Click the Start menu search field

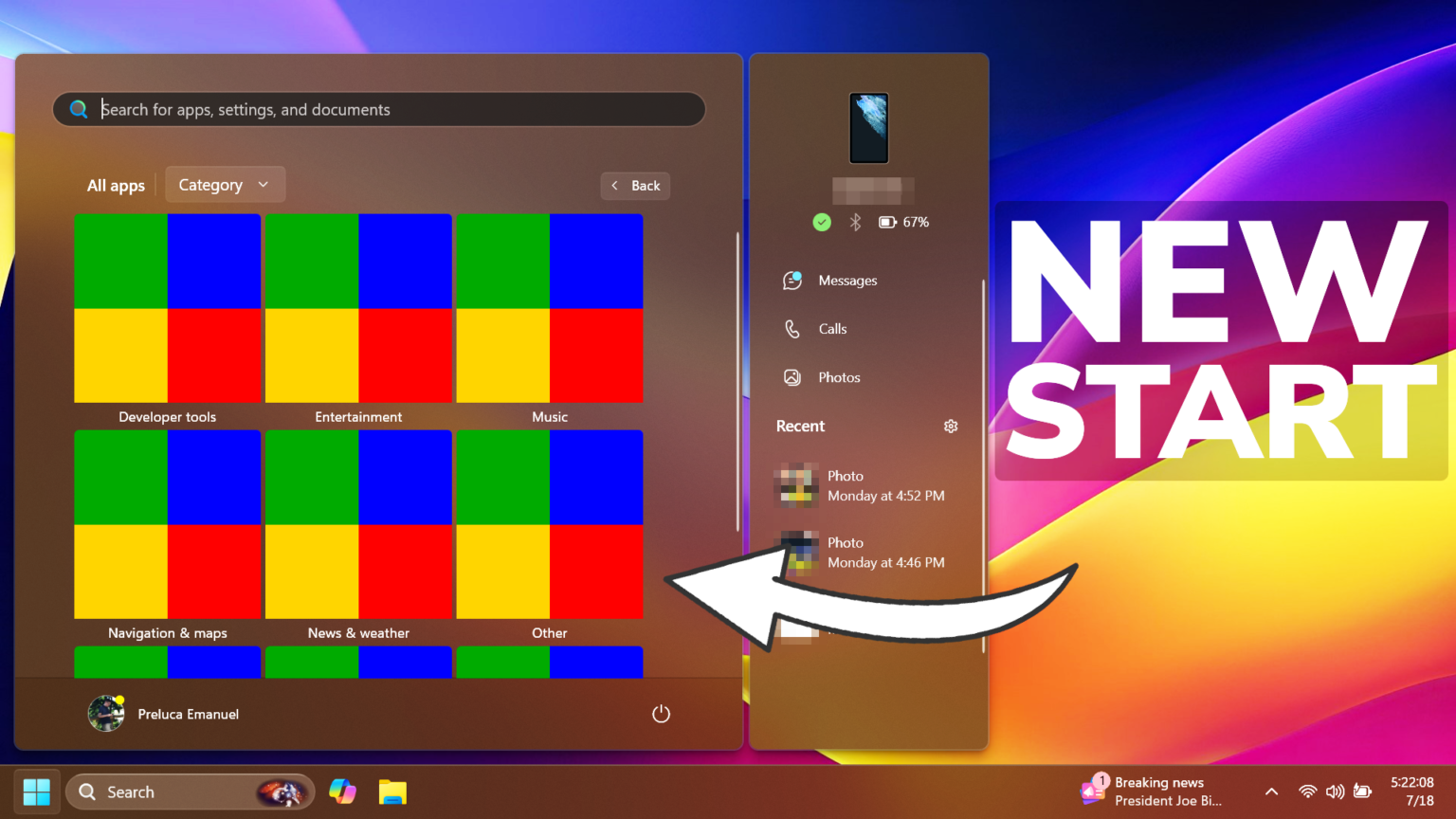pos(378,109)
